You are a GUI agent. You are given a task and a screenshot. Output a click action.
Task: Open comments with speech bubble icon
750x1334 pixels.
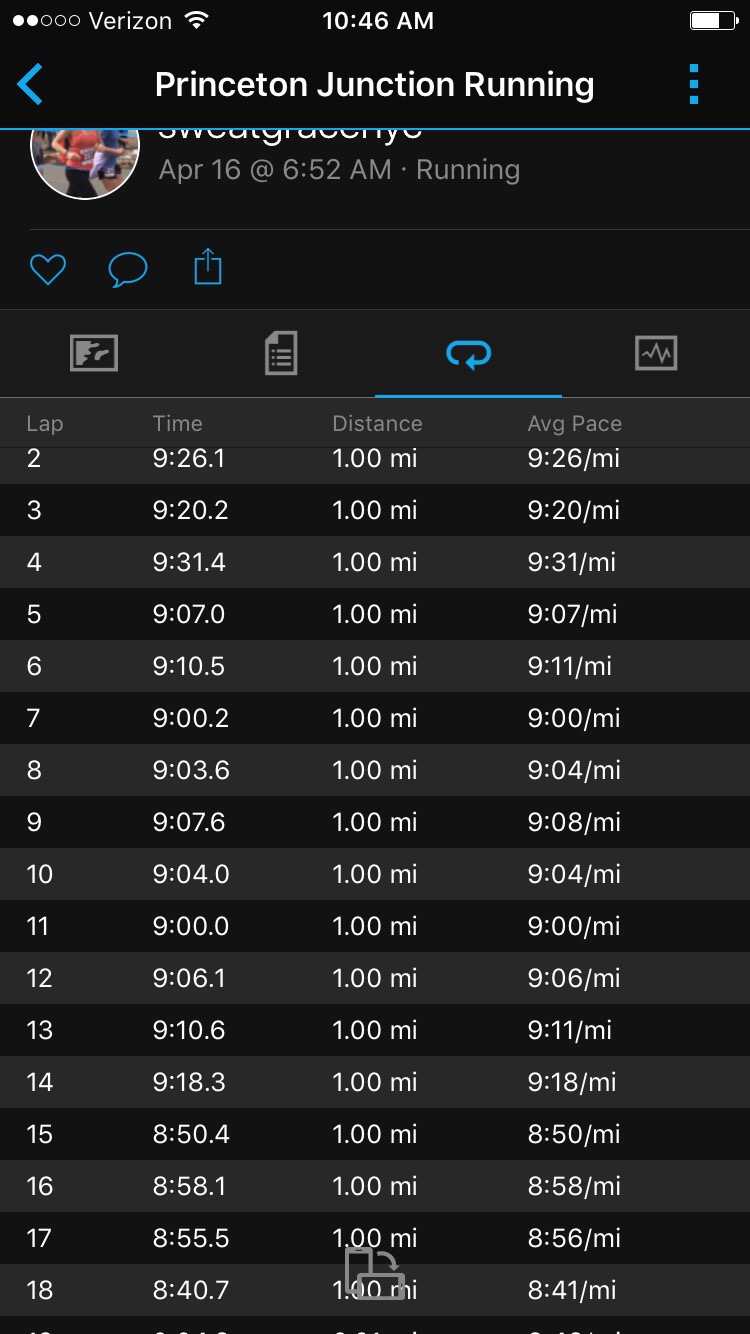(128, 269)
